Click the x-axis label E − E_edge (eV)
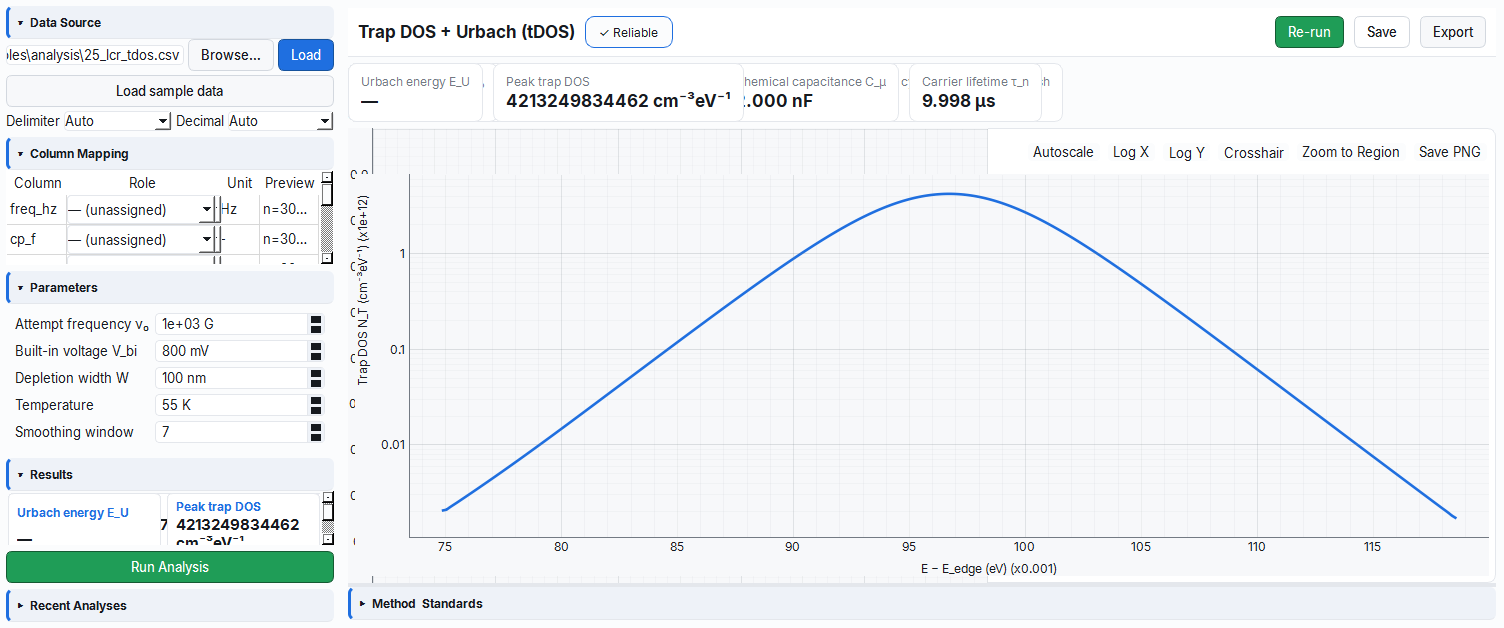 989,568
